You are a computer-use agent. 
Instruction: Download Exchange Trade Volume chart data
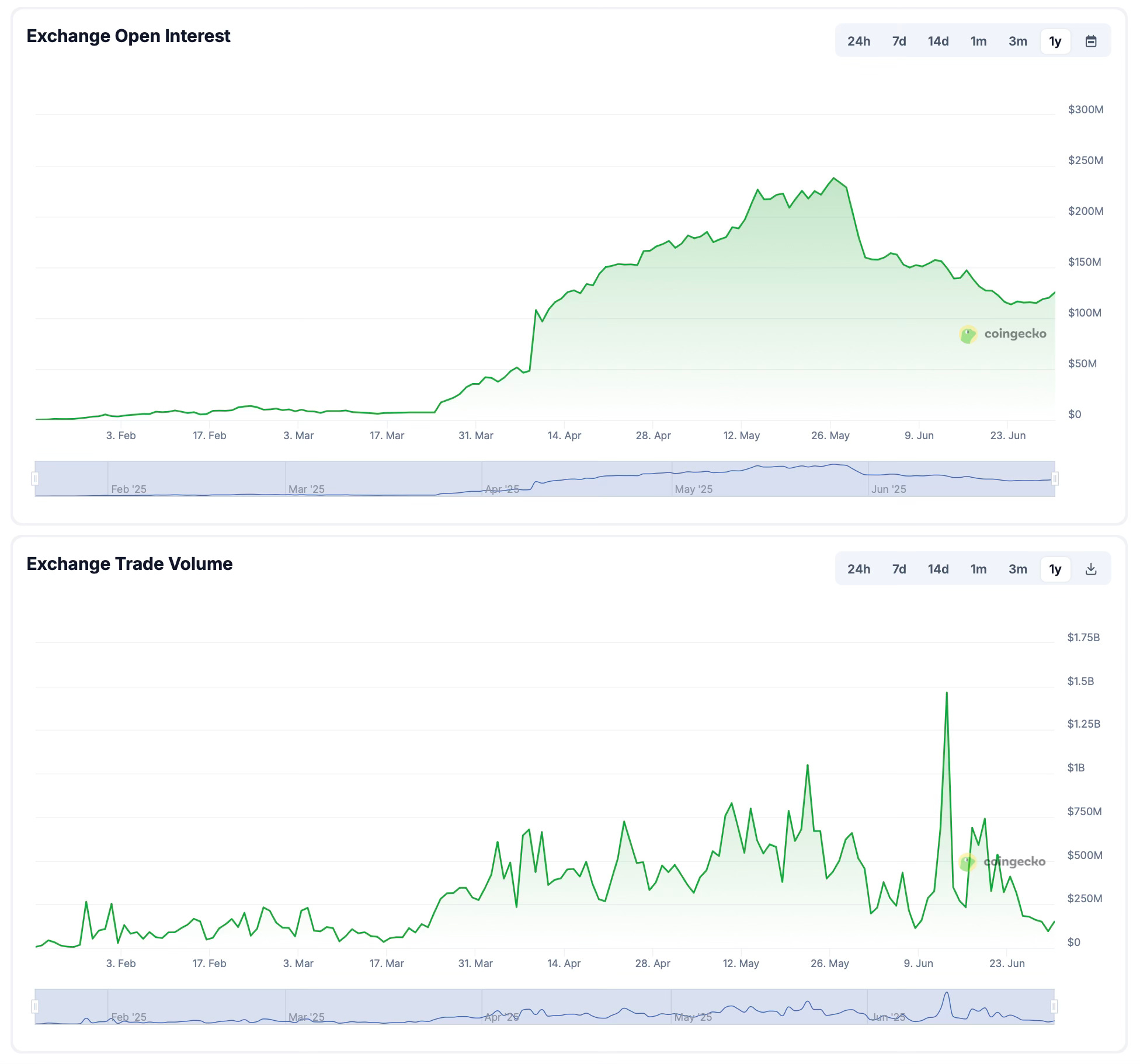[1090, 569]
